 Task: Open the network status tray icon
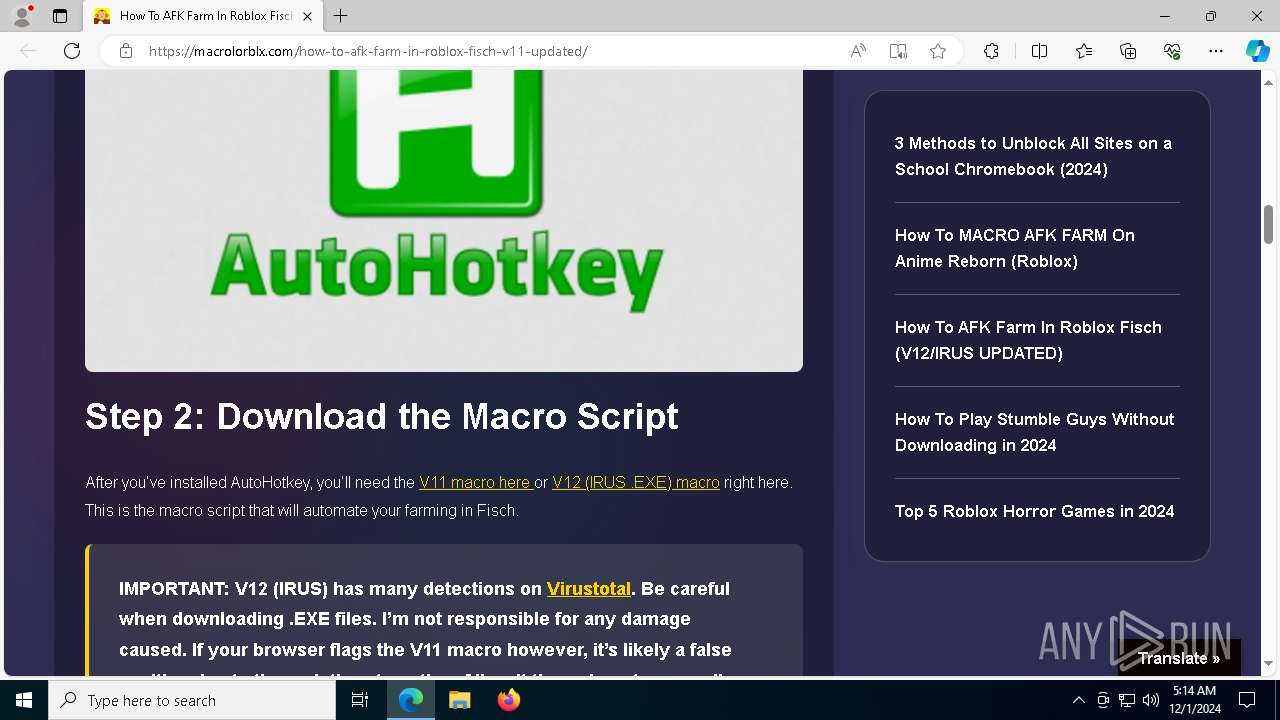tap(1127, 700)
